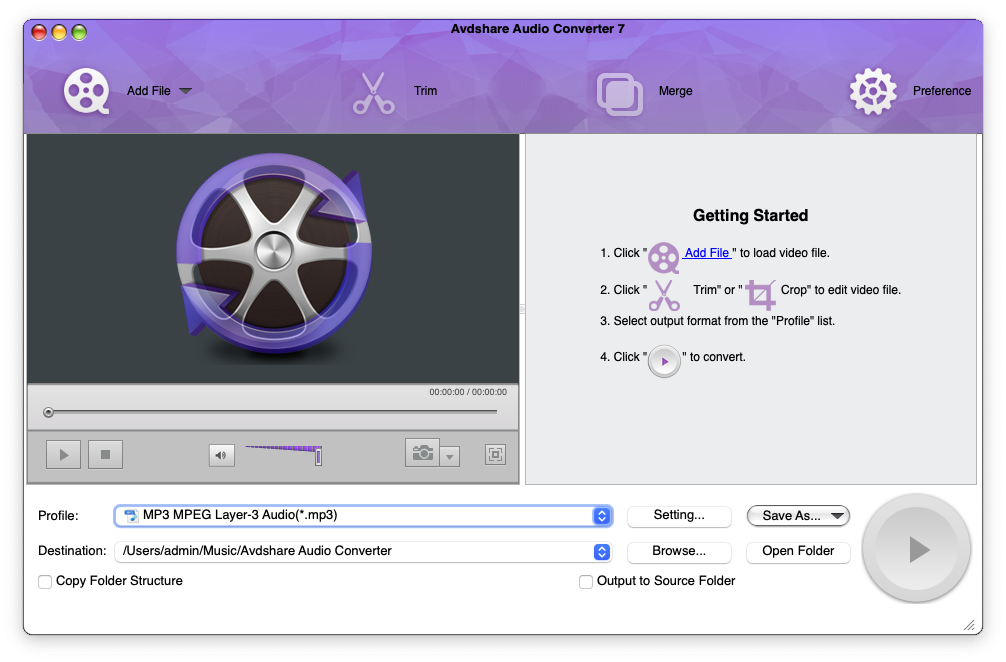
Task: Click the playback seek slider handle
Action: click(48, 412)
